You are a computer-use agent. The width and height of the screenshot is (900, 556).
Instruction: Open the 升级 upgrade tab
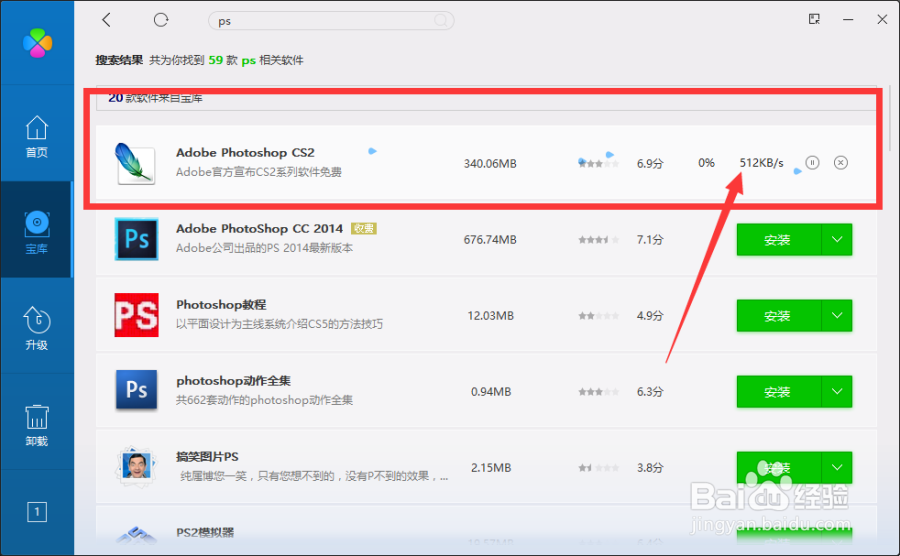37,327
